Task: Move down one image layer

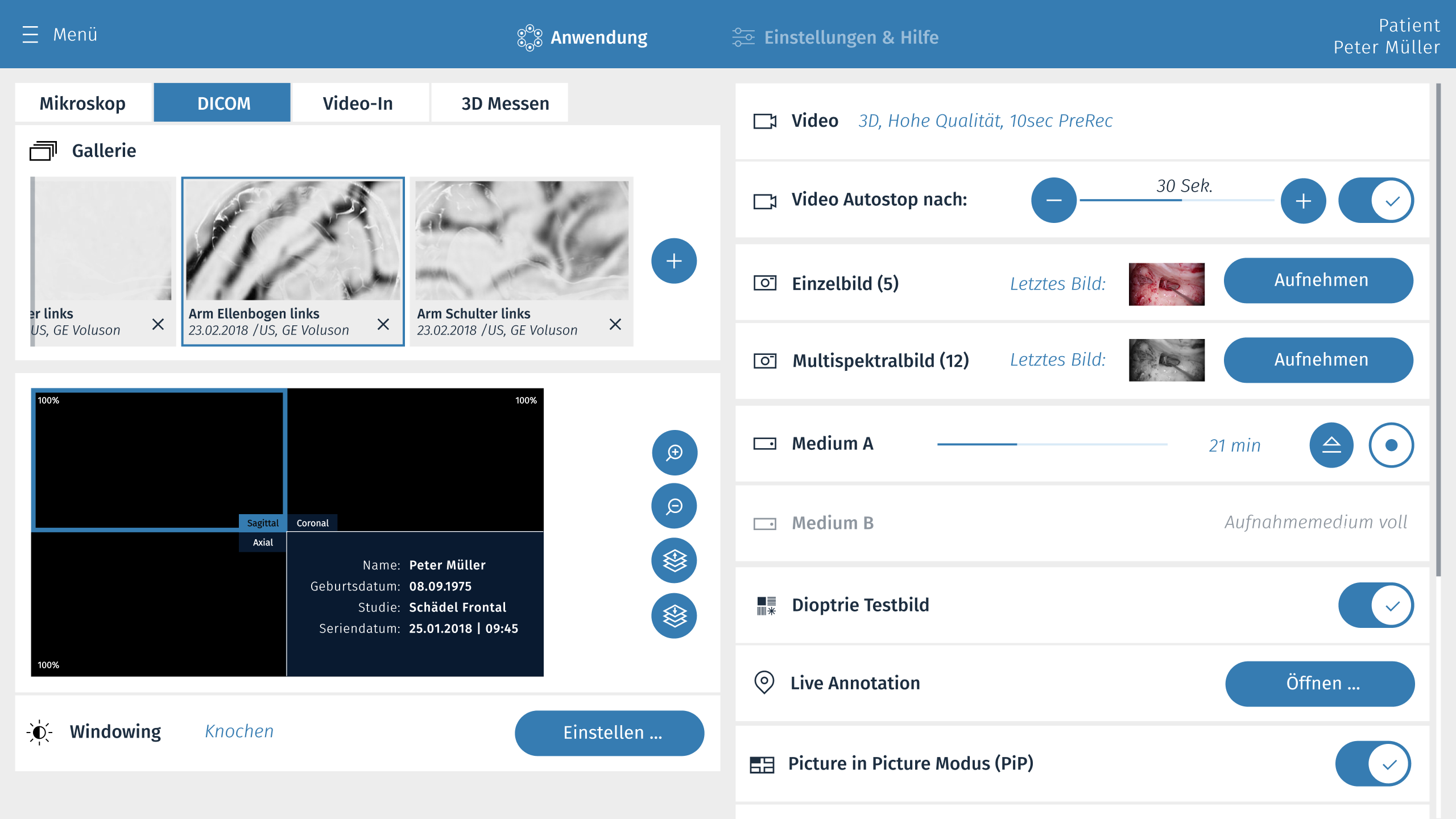Action: [x=674, y=615]
